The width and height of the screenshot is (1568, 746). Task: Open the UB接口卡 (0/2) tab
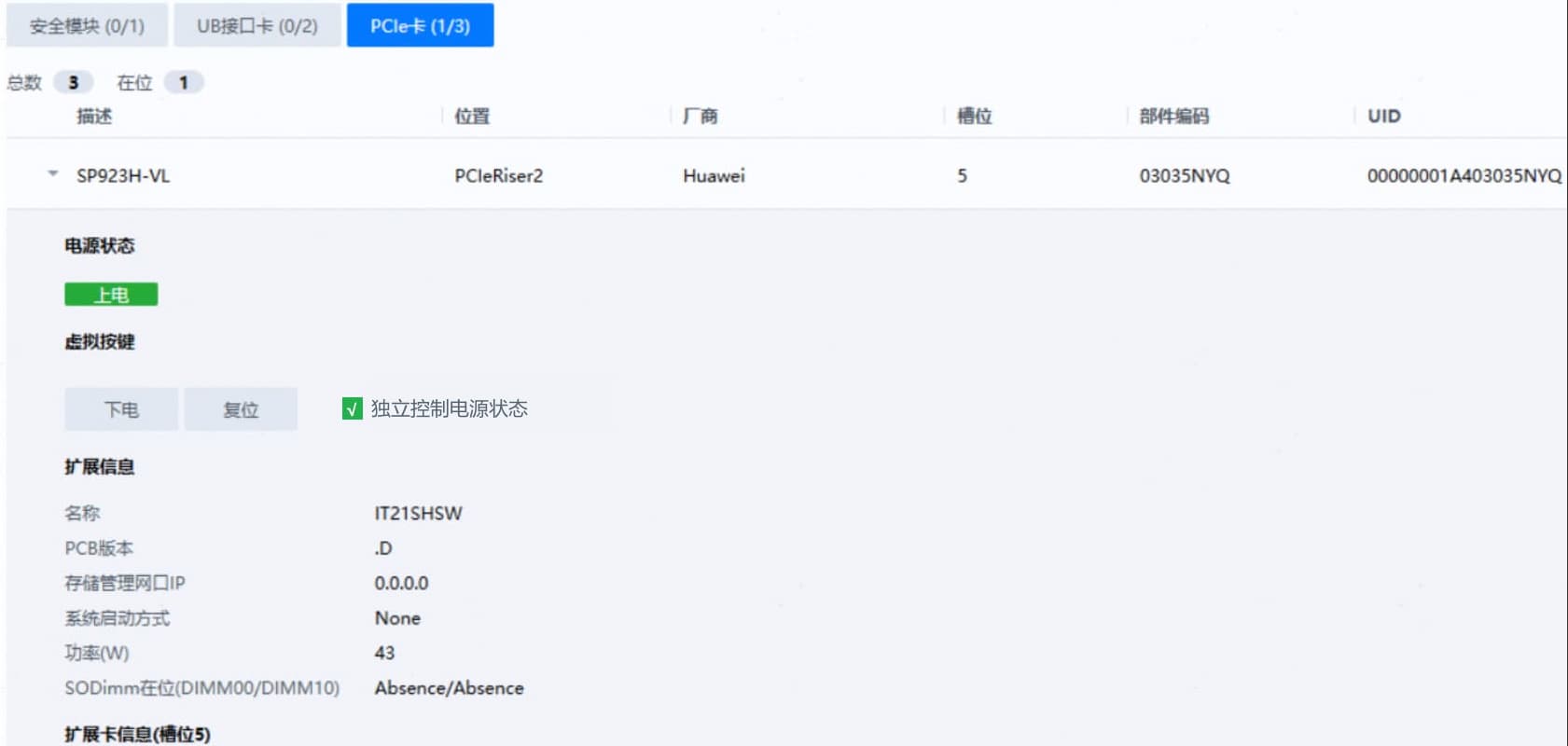257,26
